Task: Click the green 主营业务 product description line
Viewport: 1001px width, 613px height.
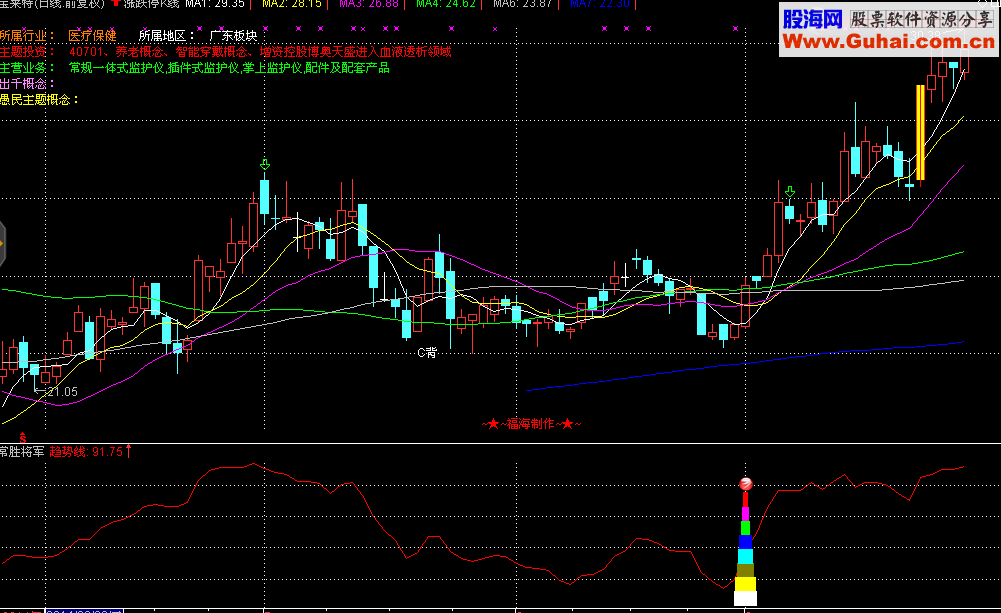Action: 195,68
